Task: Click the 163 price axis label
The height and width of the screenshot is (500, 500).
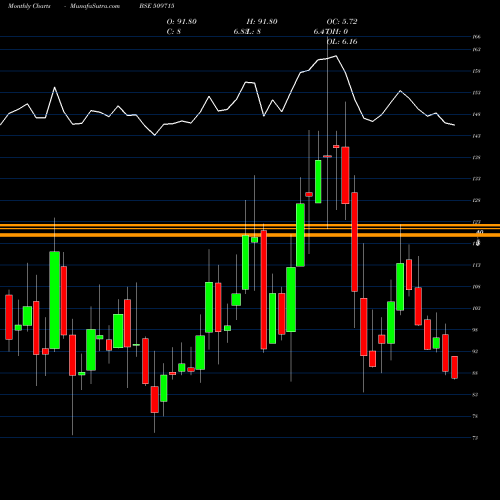Action: pos(476,50)
